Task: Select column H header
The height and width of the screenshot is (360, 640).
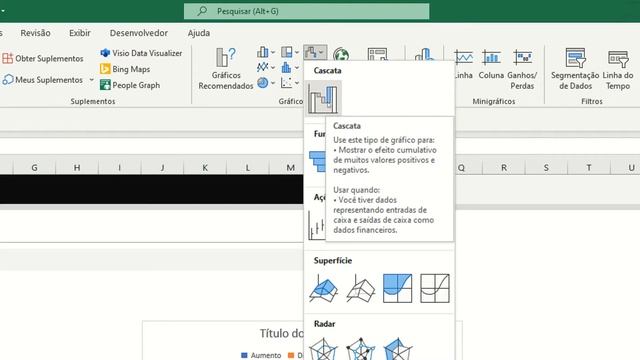Action: click(x=77, y=167)
